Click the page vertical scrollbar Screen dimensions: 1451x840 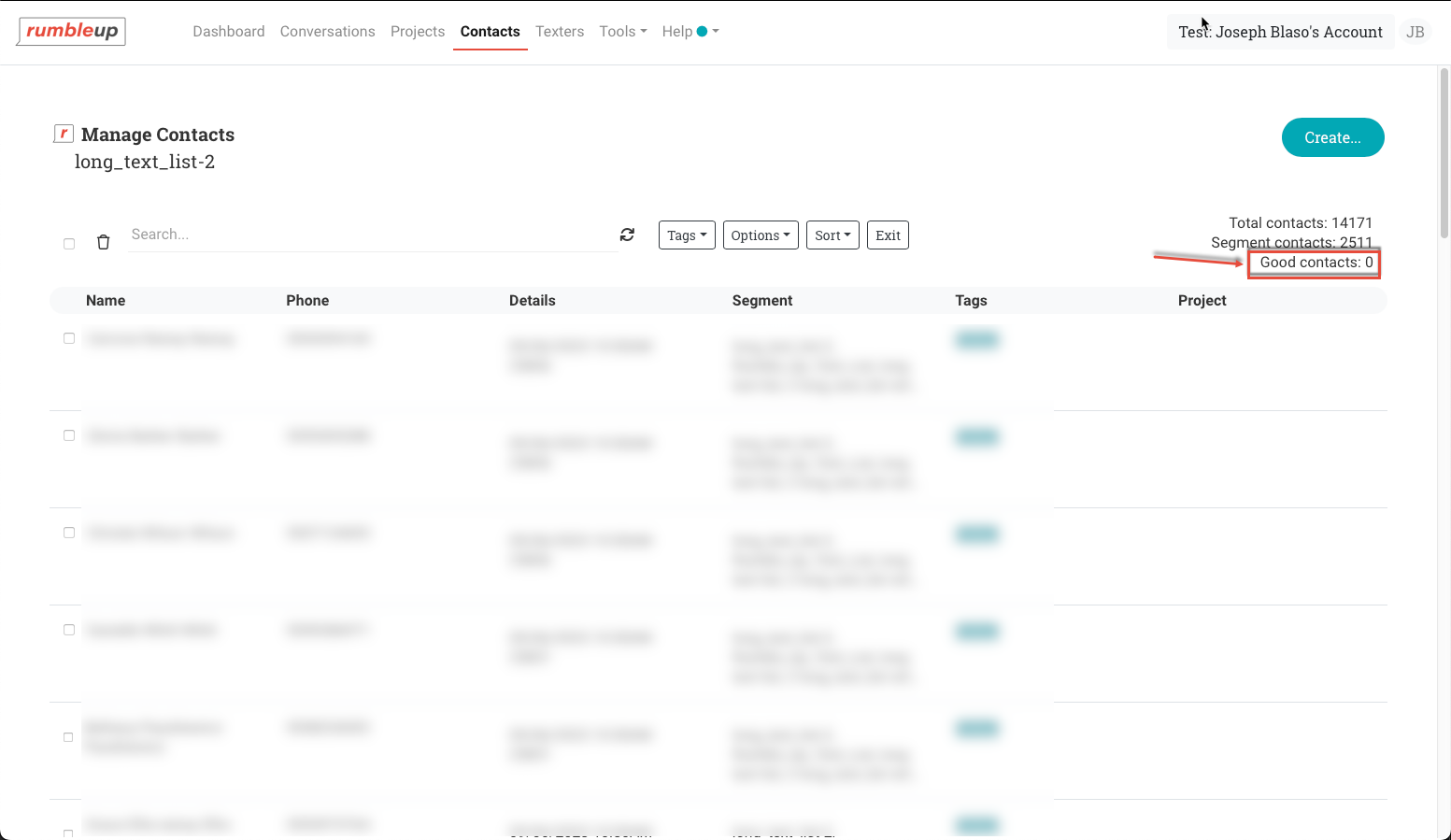(1444, 154)
